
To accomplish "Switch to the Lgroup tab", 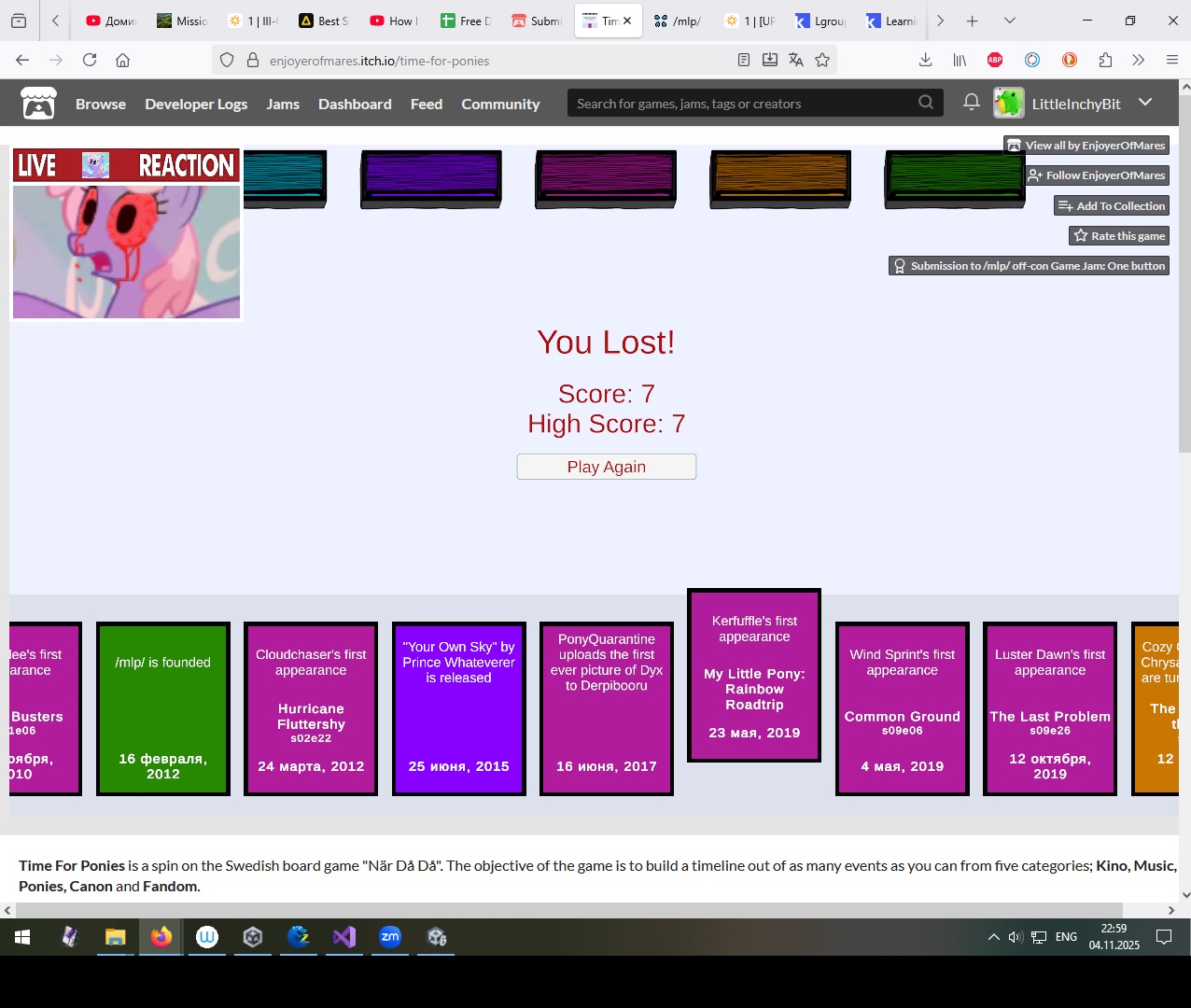I will [820, 21].
